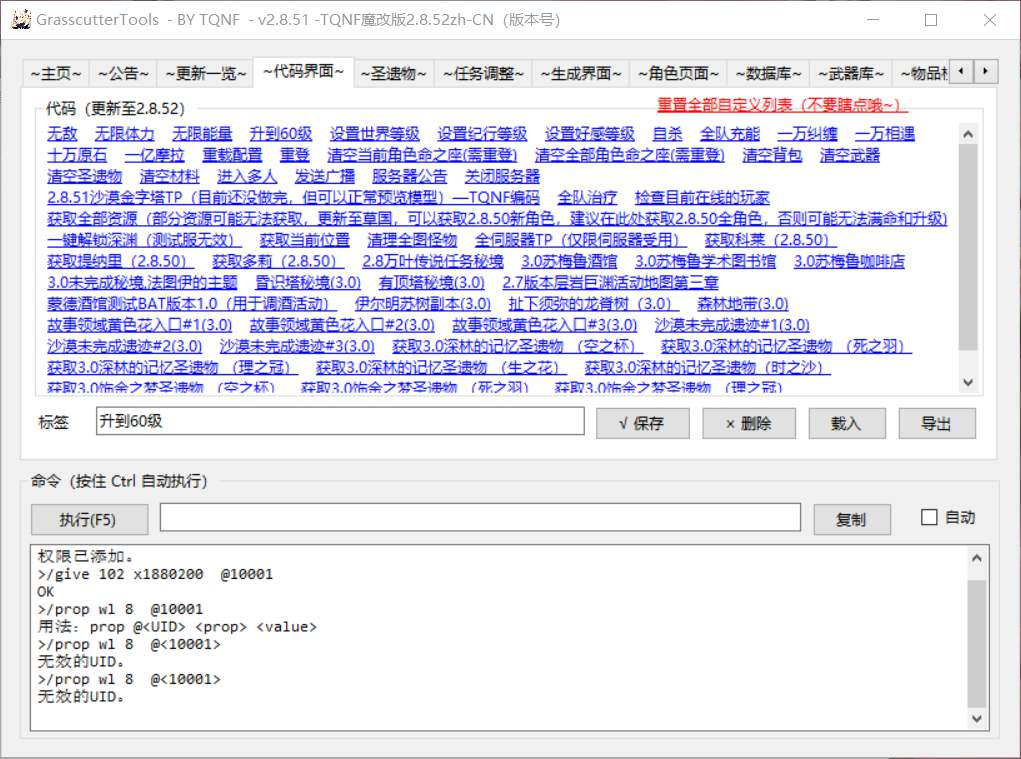This screenshot has height=759, width=1021.
Task: Click the 执行(F5) button
Action: coord(89,519)
